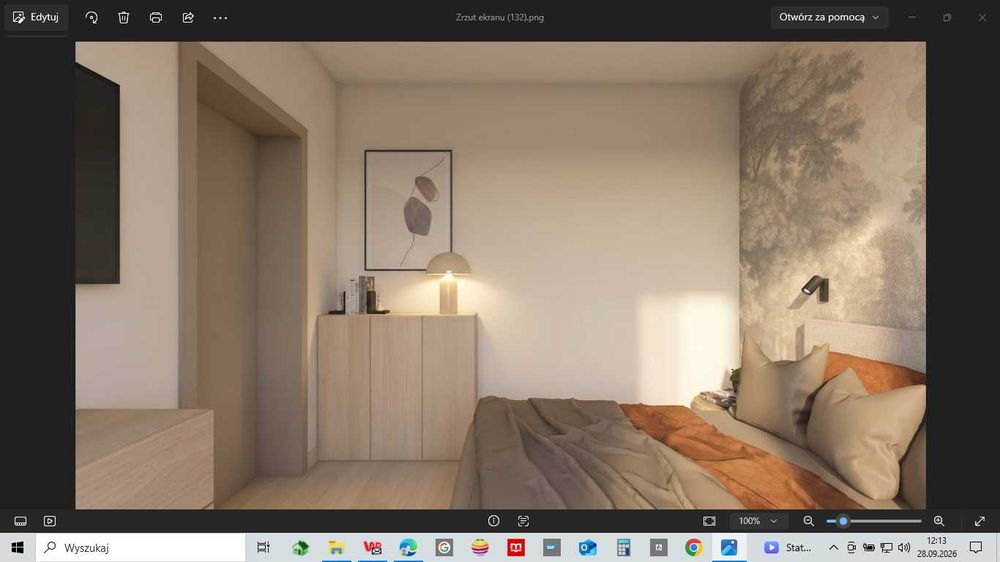
Task: Click the fit-to-window zoom icon
Action: (x=709, y=521)
